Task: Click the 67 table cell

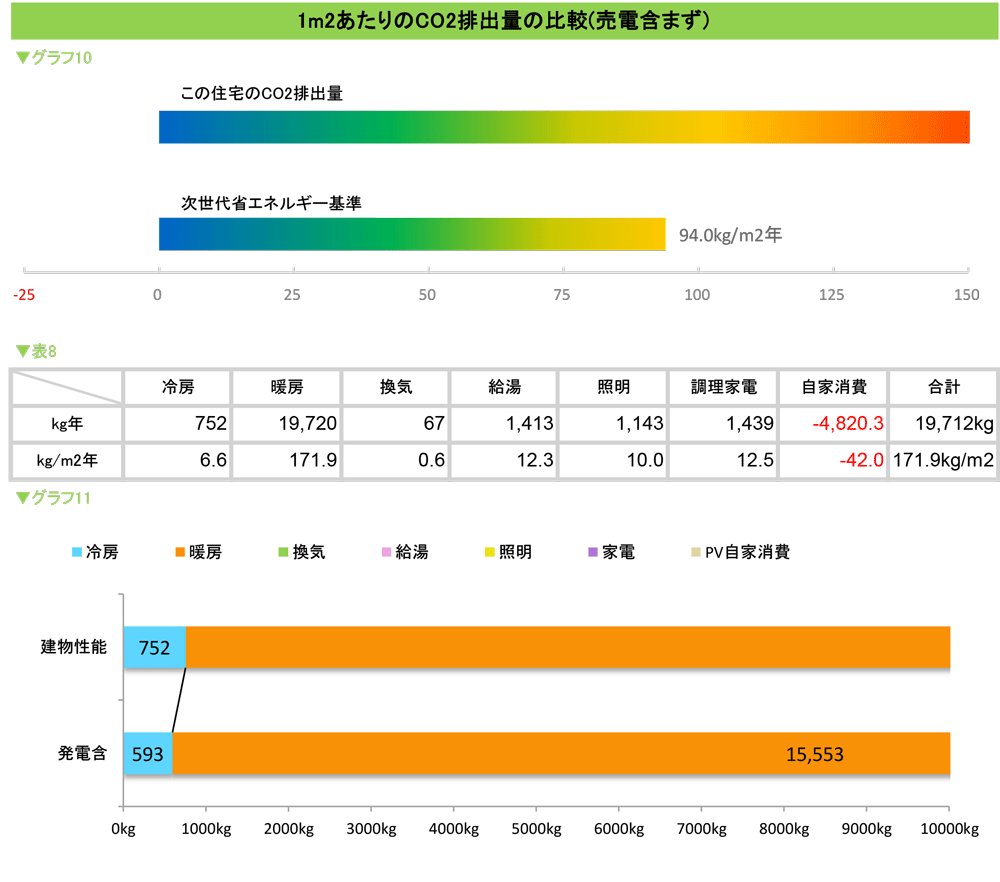Action: [x=396, y=423]
